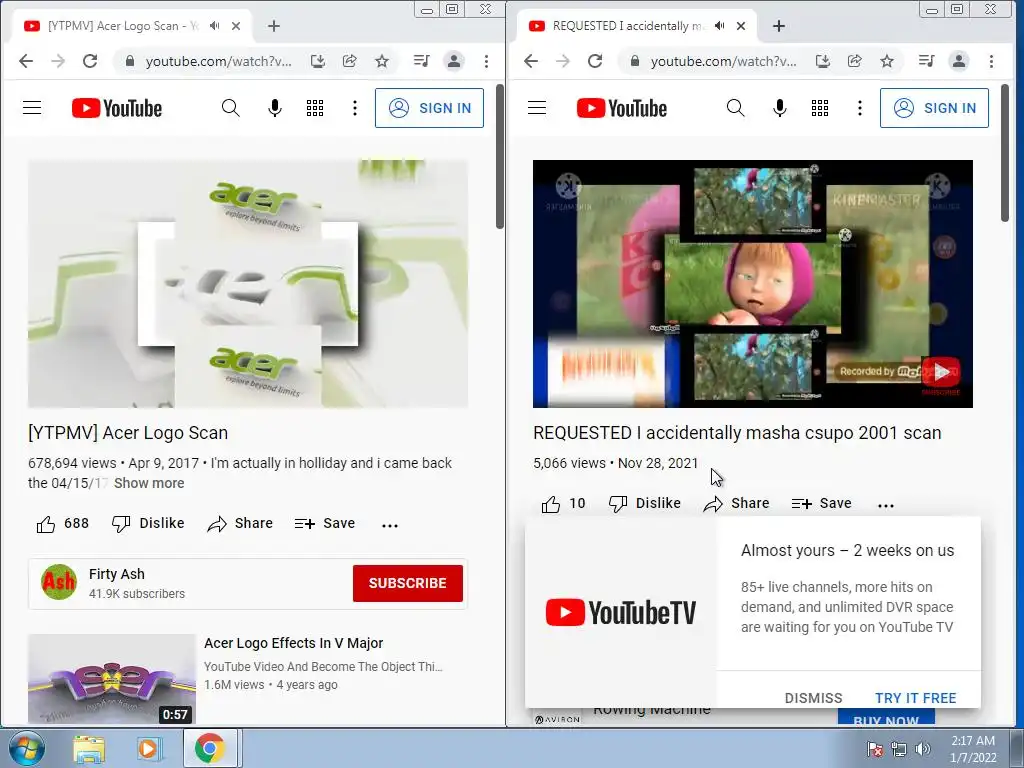The height and width of the screenshot is (768, 1024).
Task: Close the Acer Logo Scan tab
Action: point(236,26)
